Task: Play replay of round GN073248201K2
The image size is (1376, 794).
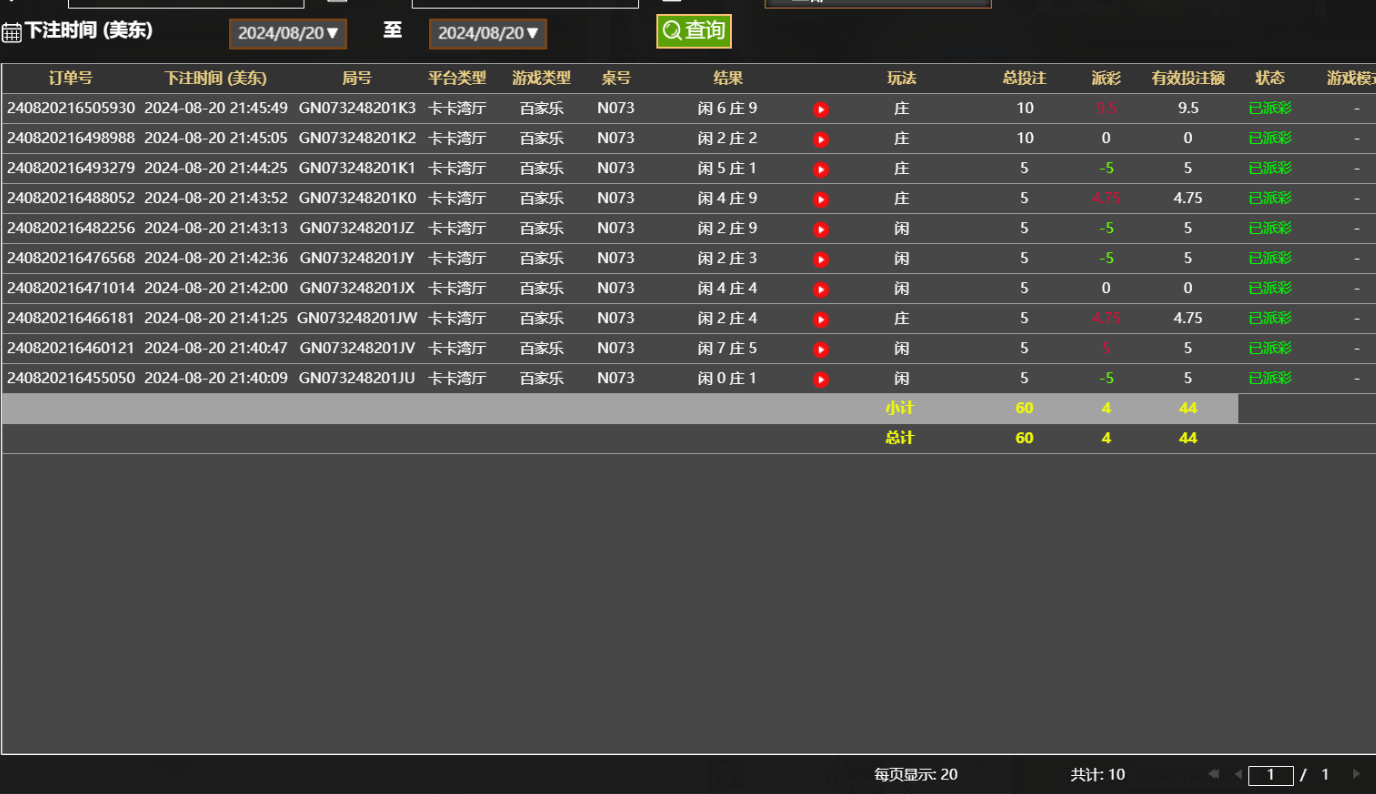Action: pos(821,139)
